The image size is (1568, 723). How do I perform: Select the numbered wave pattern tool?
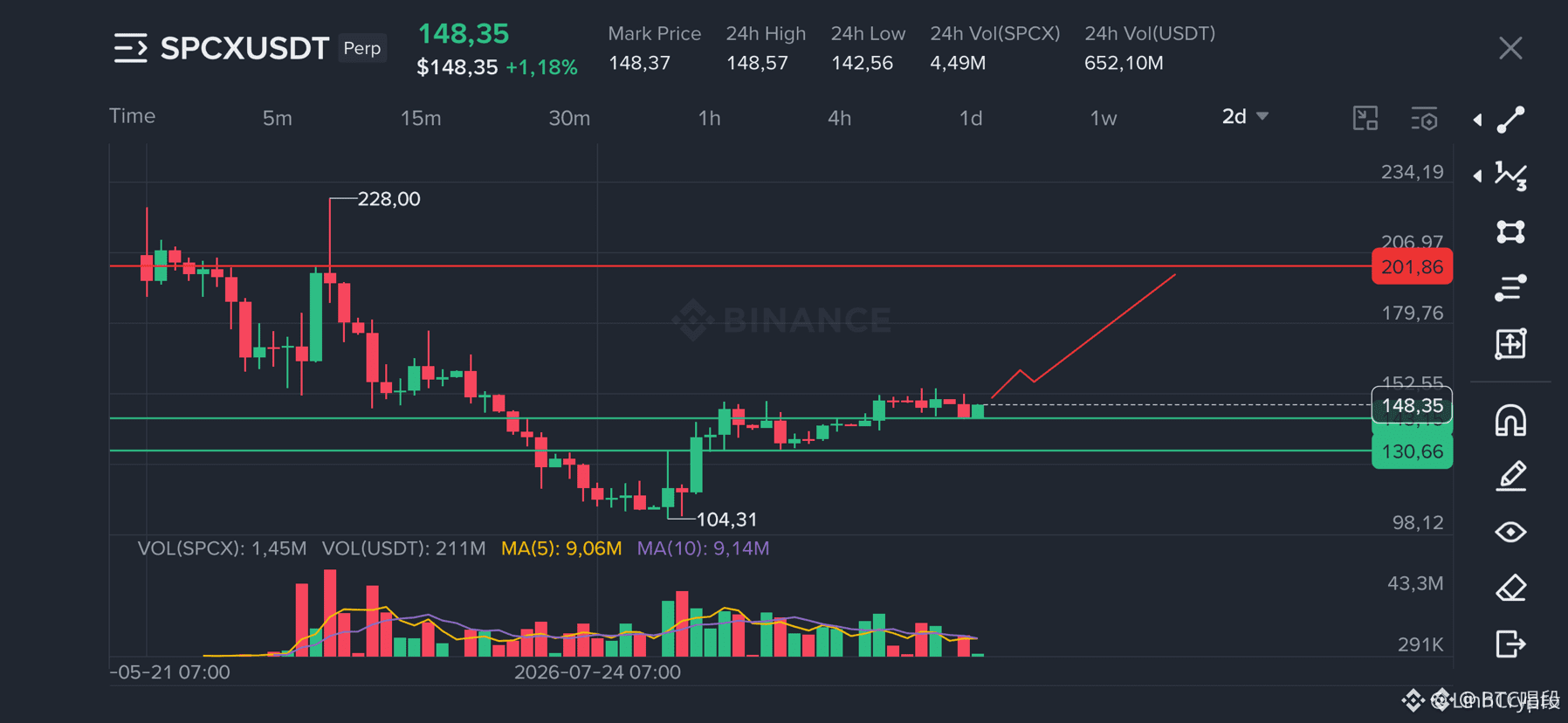tap(1510, 176)
